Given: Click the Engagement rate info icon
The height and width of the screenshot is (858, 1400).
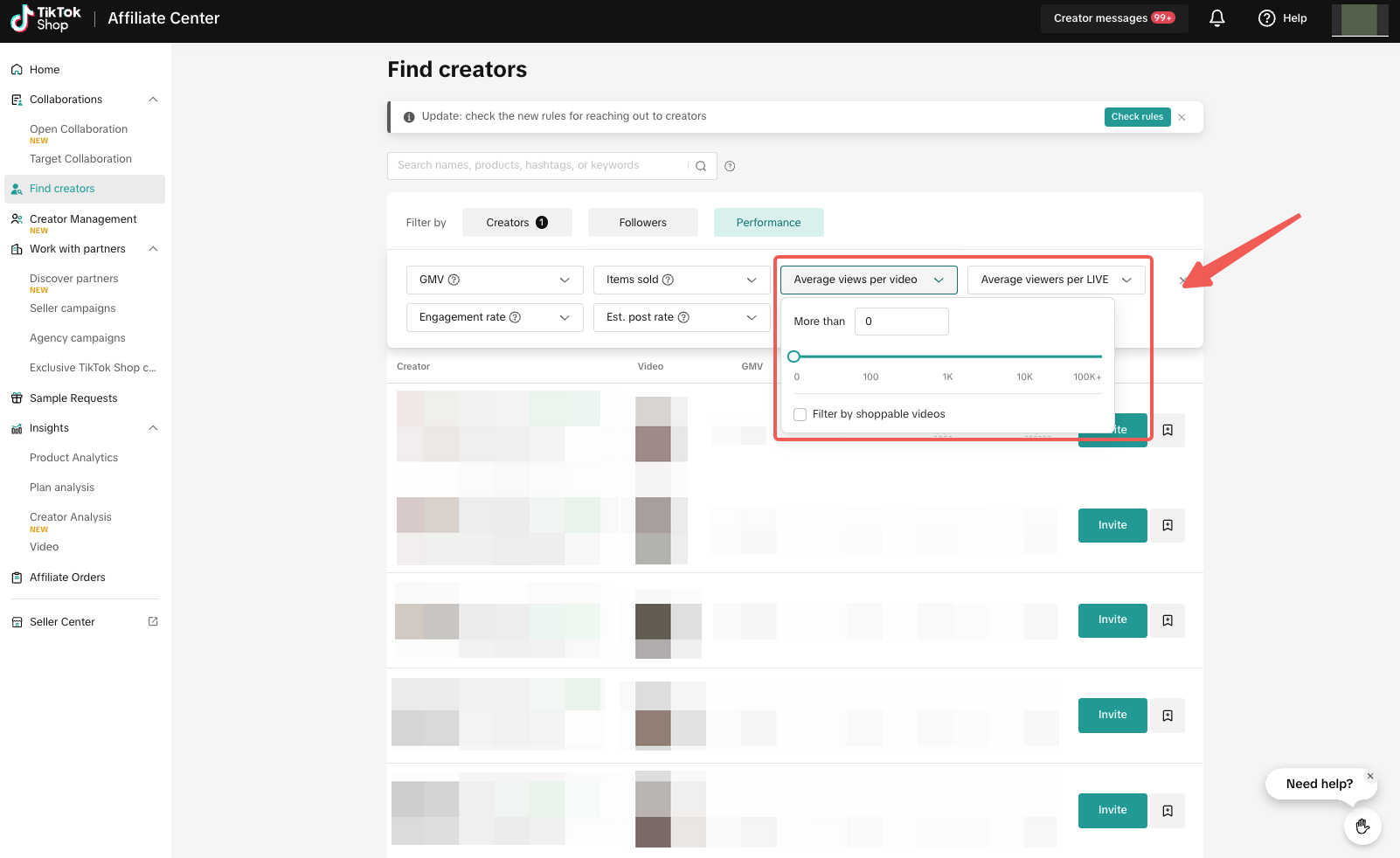Looking at the screenshot, I should pos(515,317).
